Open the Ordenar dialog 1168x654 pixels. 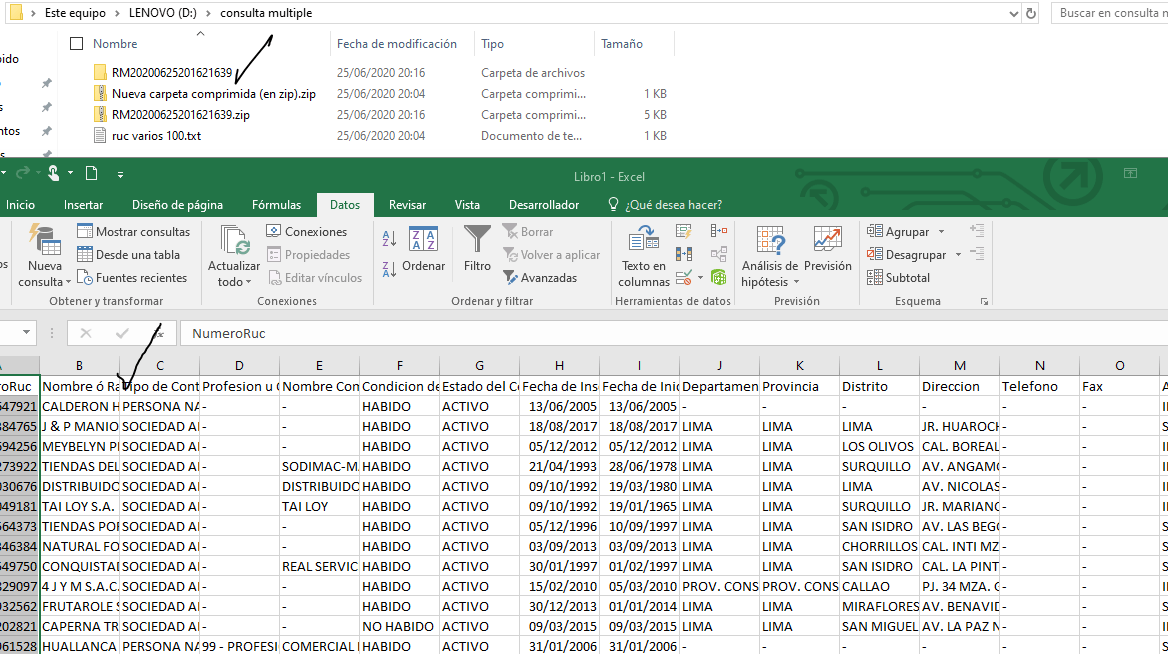(x=423, y=250)
